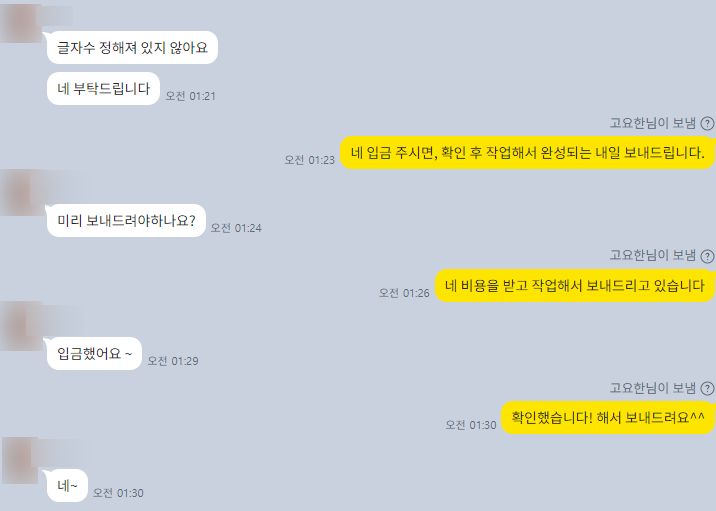Select yellow bubble 네 비용을 받고 작업해서

[575, 285]
